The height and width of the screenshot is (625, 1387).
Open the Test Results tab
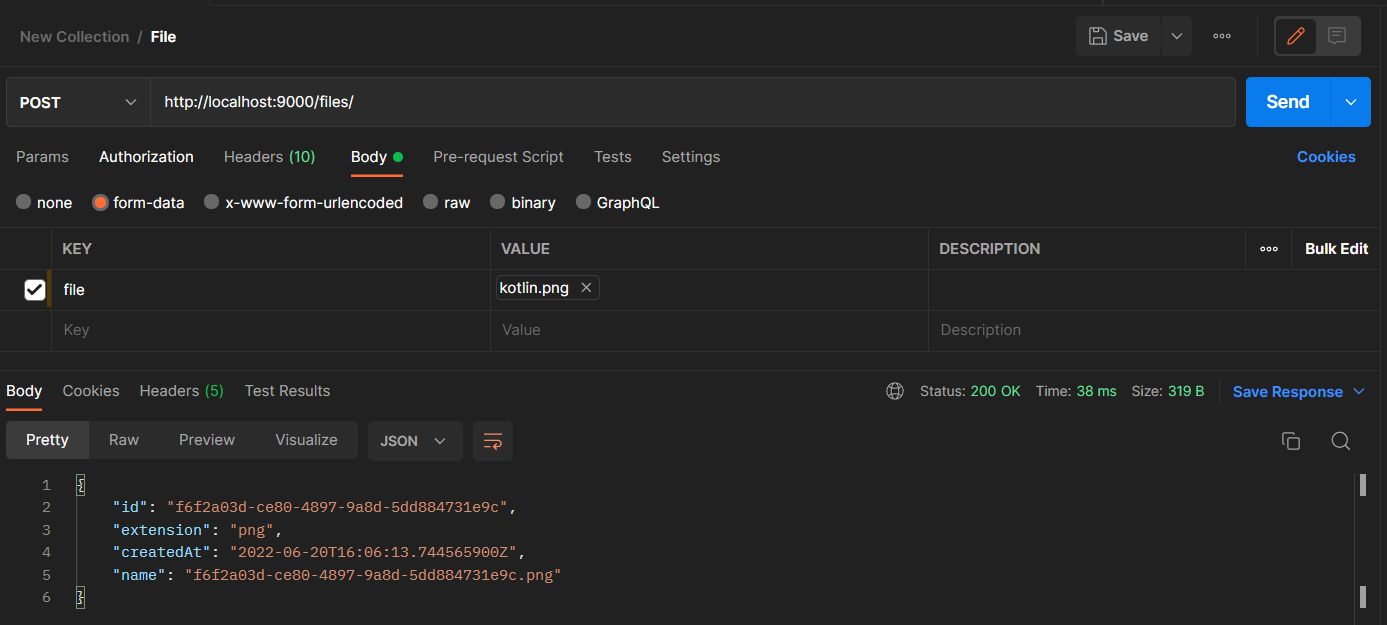point(287,391)
